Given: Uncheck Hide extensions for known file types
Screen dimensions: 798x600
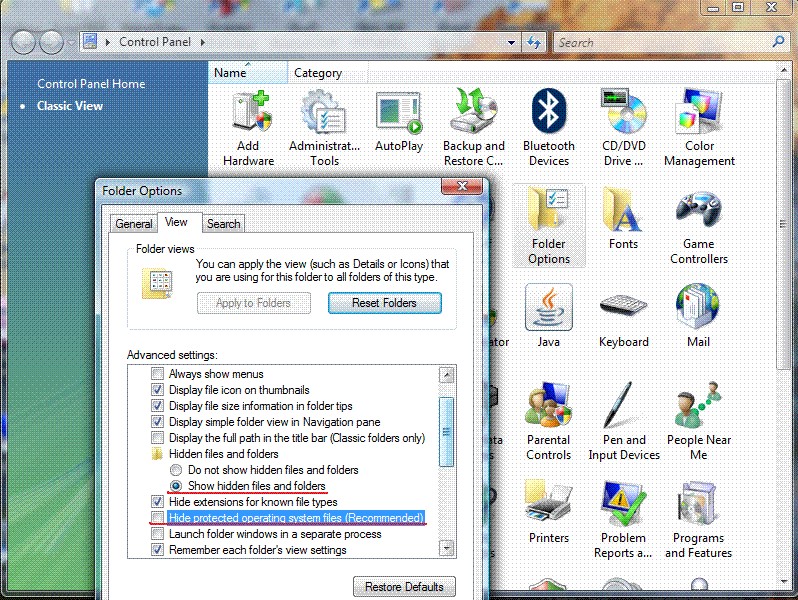Looking at the screenshot, I should coord(157,502).
